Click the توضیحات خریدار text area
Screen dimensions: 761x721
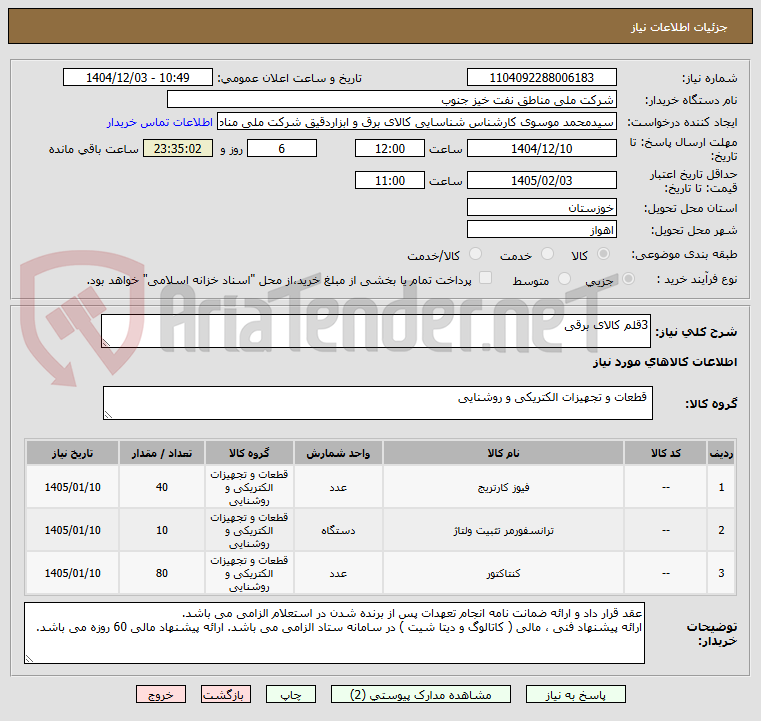334,633
